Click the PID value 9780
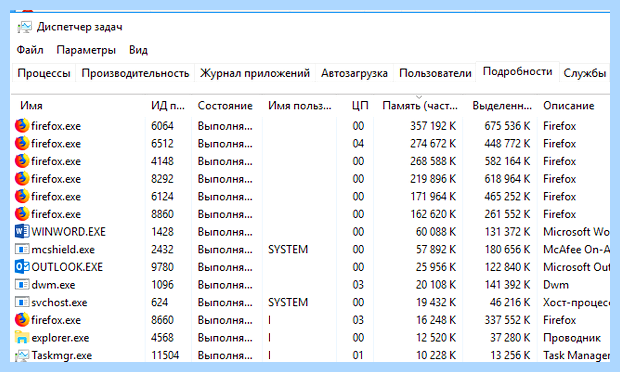This screenshot has width=620, height=372. (x=162, y=267)
